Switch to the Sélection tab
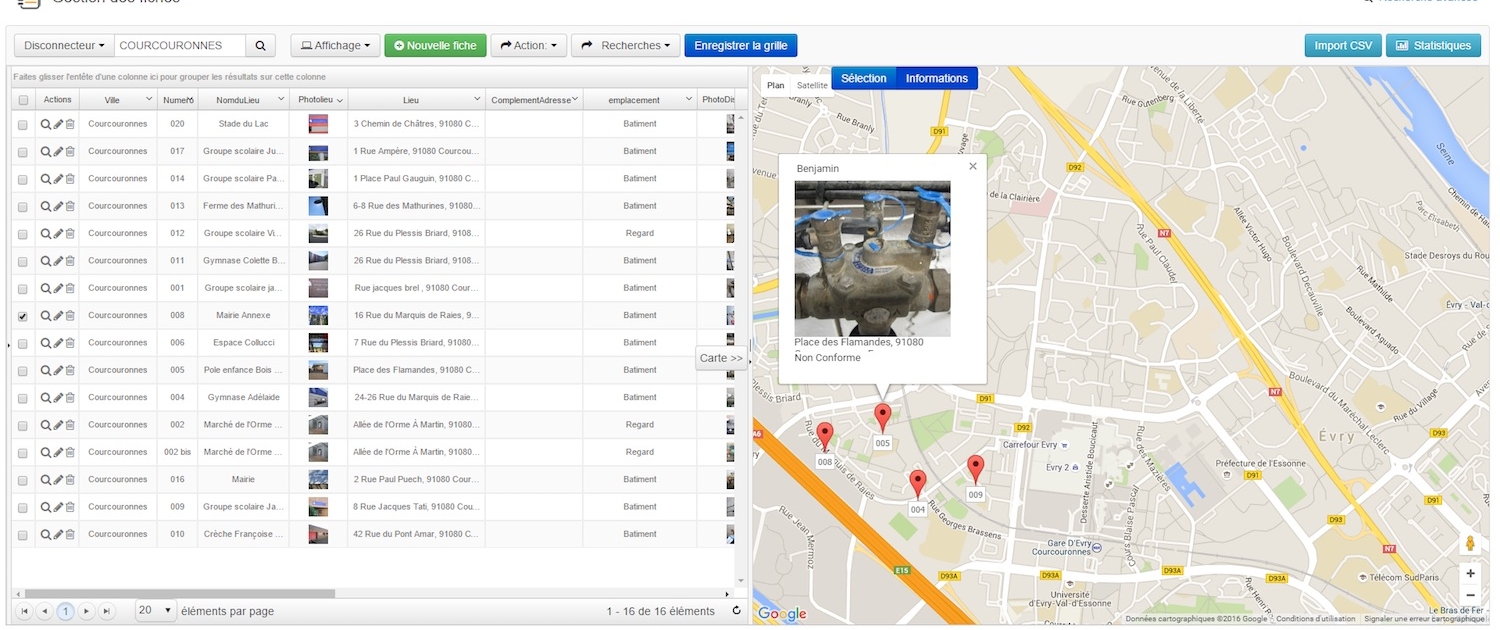Screen dimensions: 1500x630 click(863, 78)
